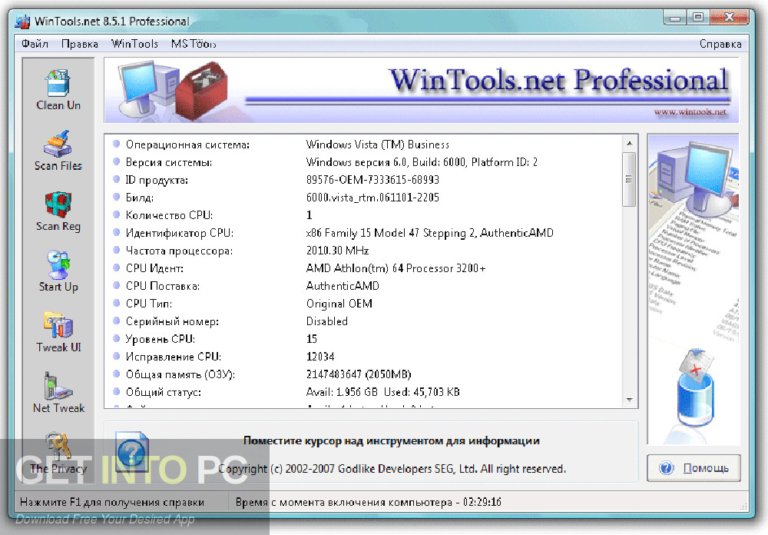Click the computer illustration in right panel
This screenshot has height=535, width=768.
click(695, 179)
